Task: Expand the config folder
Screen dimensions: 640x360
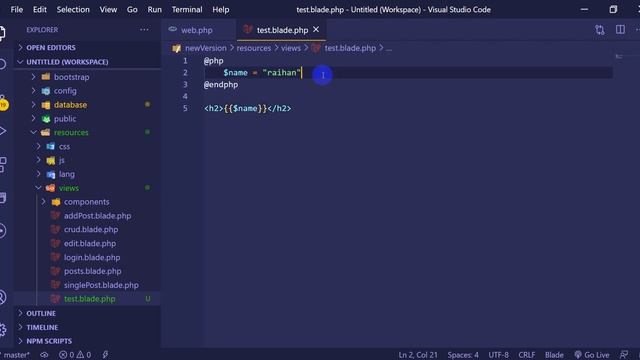Action: [65, 91]
